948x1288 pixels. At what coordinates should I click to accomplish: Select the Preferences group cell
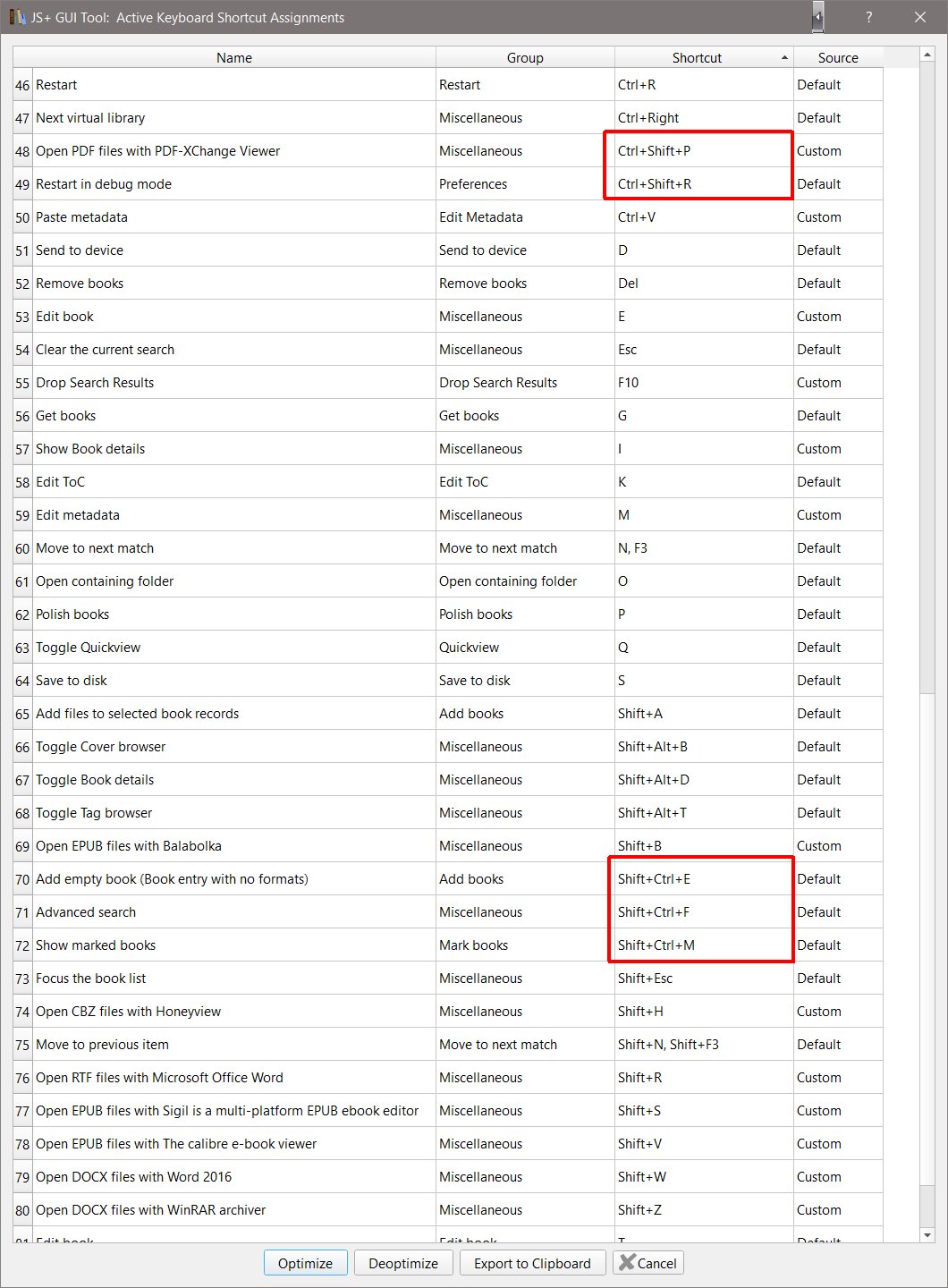tap(525, 184)
